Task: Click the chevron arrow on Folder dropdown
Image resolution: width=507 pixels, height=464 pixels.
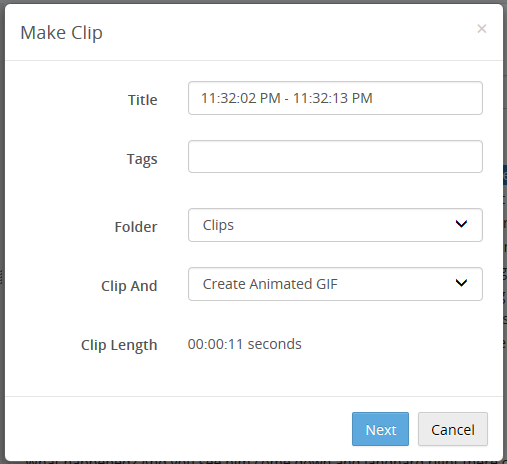Action: coord(461,224)
